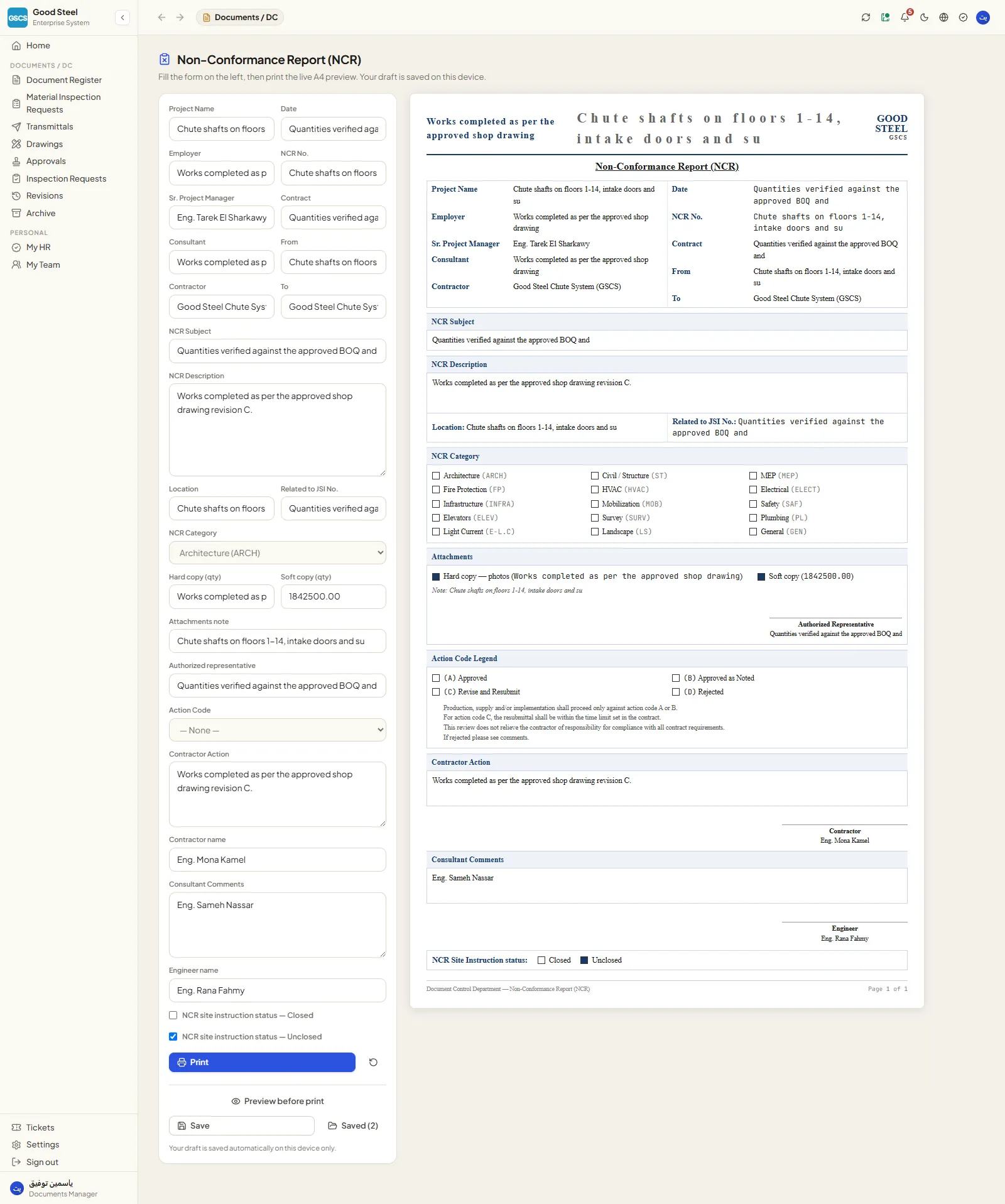Click the Employer input field

pos(222,173)
